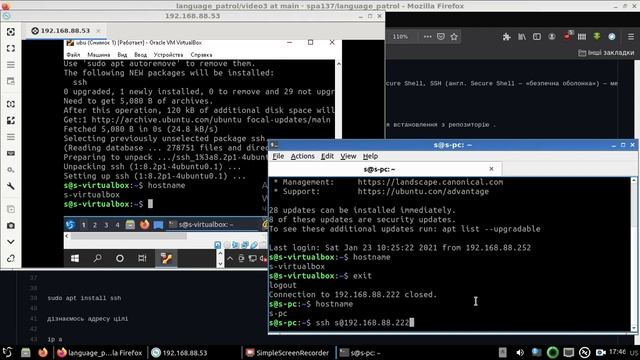Click the keyboard icon in viewer sidebar
The width and height of the screenshot is (640, 360).
[11, 153]
